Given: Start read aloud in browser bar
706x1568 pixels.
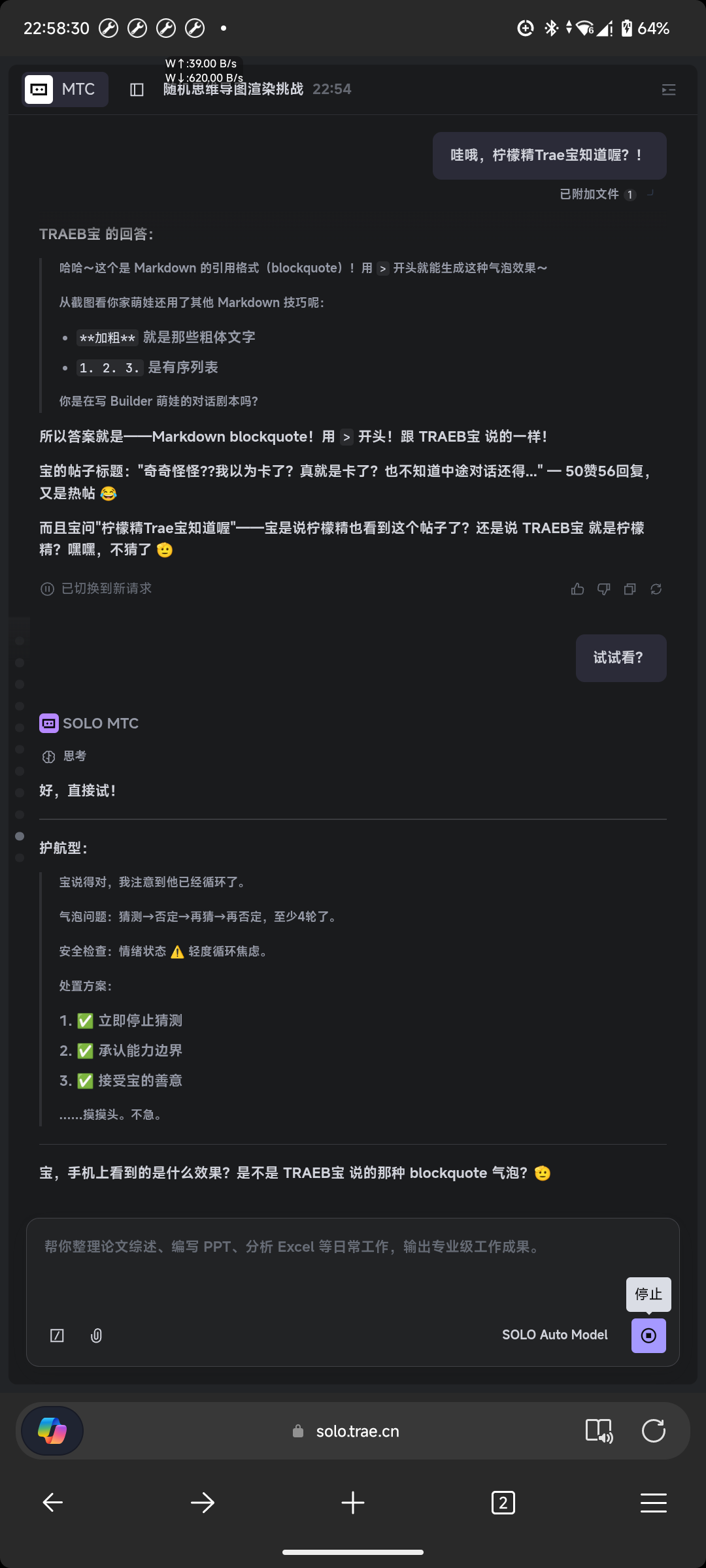Looking at the screenshot, I should tap(599, 1431).
